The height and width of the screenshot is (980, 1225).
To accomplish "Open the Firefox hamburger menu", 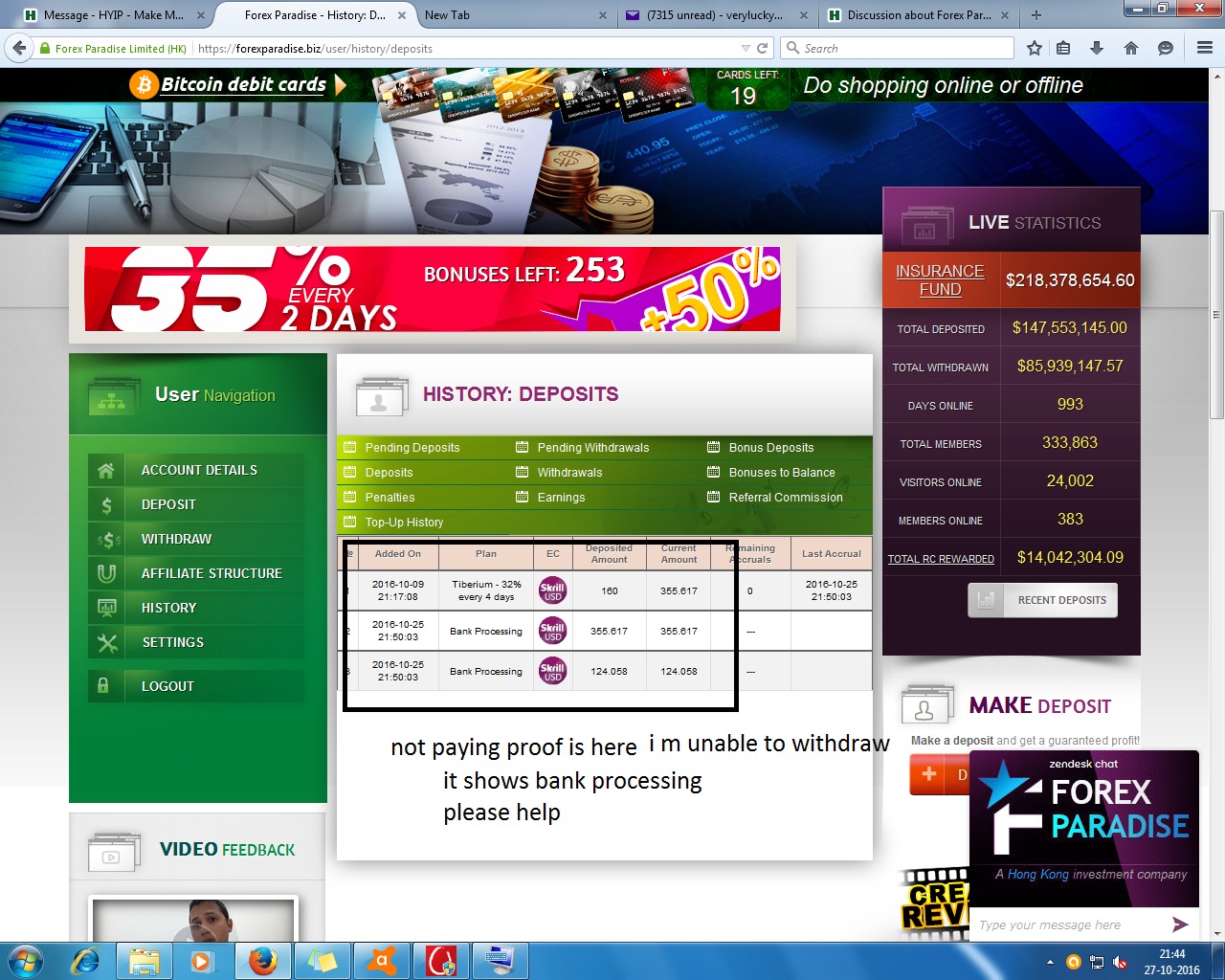I will click(x=1205, y=48).
